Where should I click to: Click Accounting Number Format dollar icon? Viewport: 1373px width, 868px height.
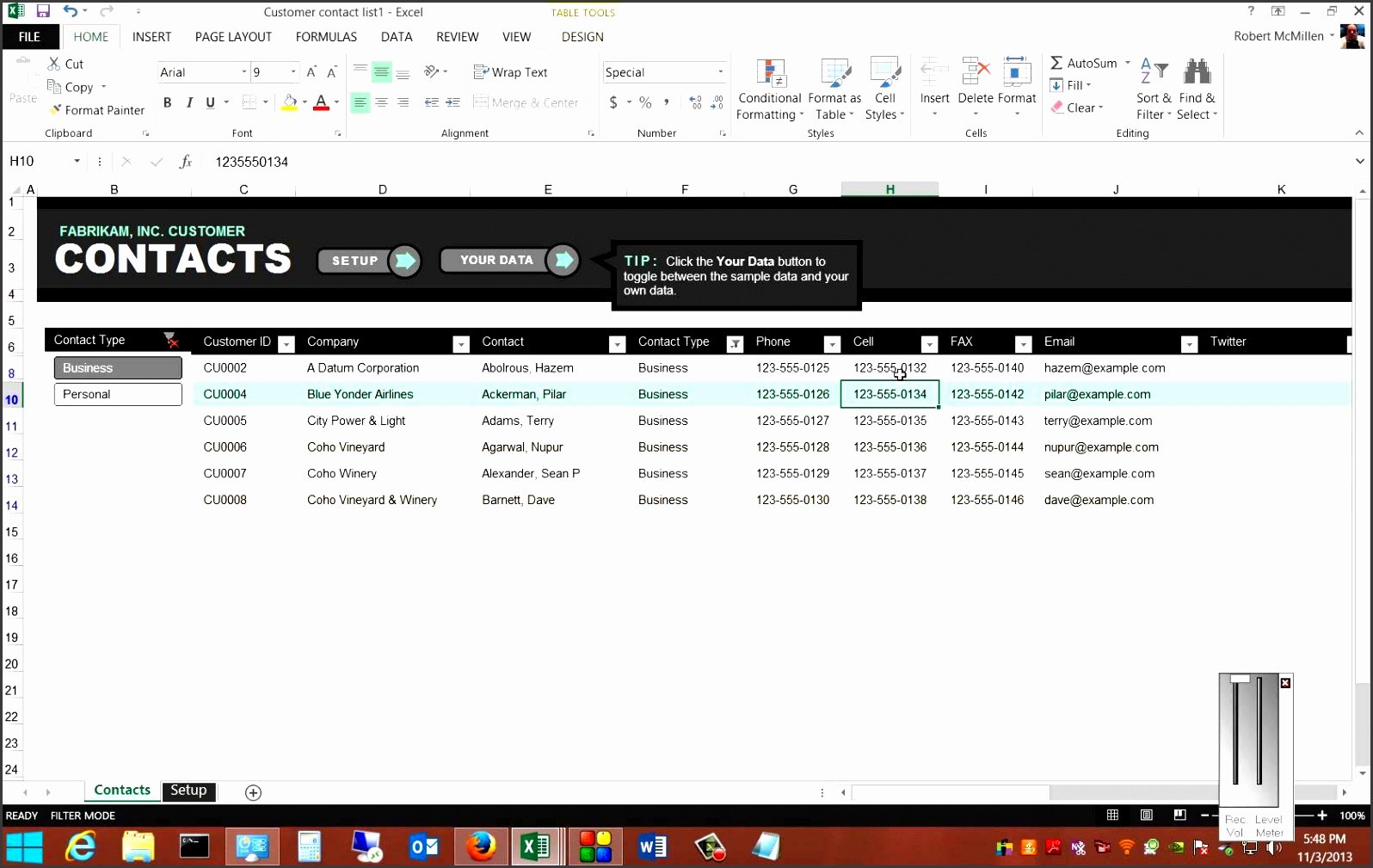tap(613, 102)
